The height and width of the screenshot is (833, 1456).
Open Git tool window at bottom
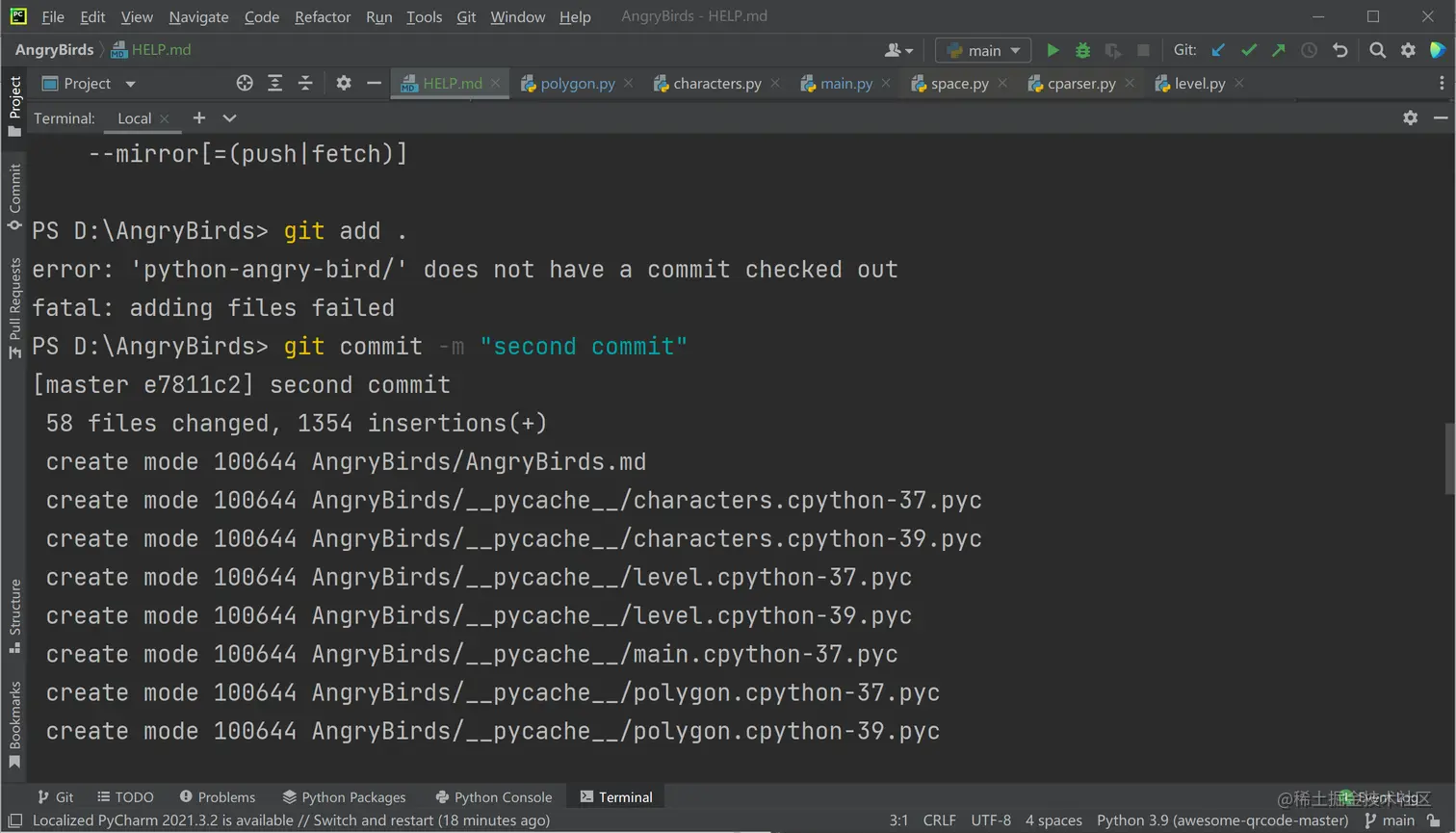[x=56, y=797]
